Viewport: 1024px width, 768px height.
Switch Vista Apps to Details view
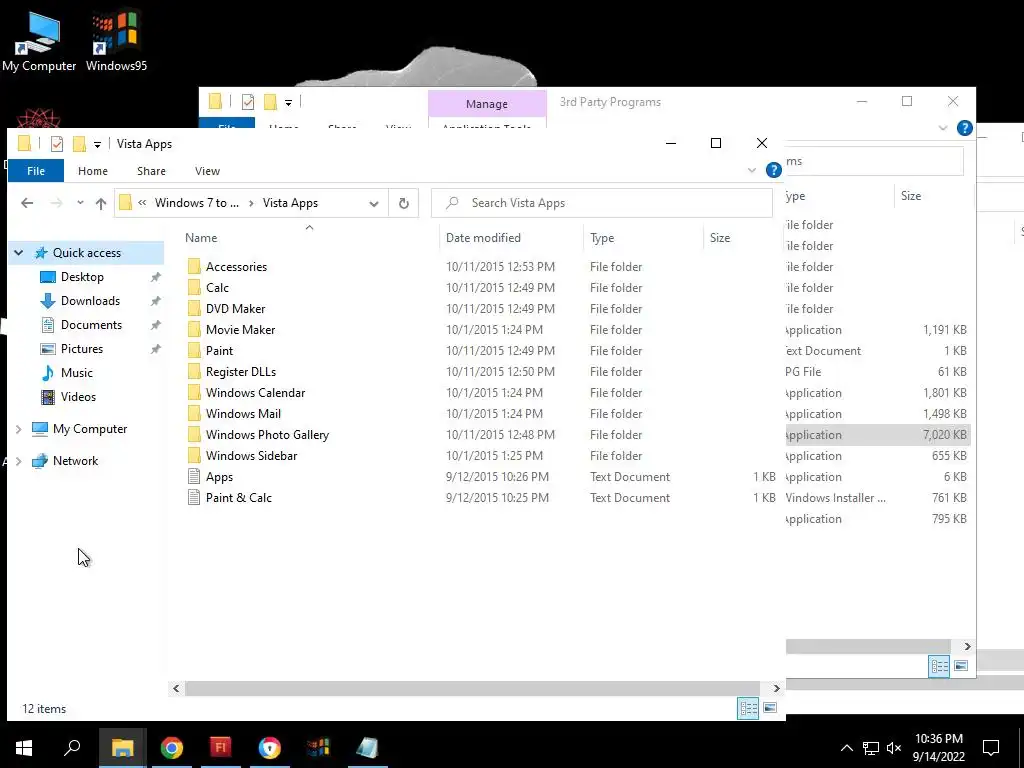[748, 709]
